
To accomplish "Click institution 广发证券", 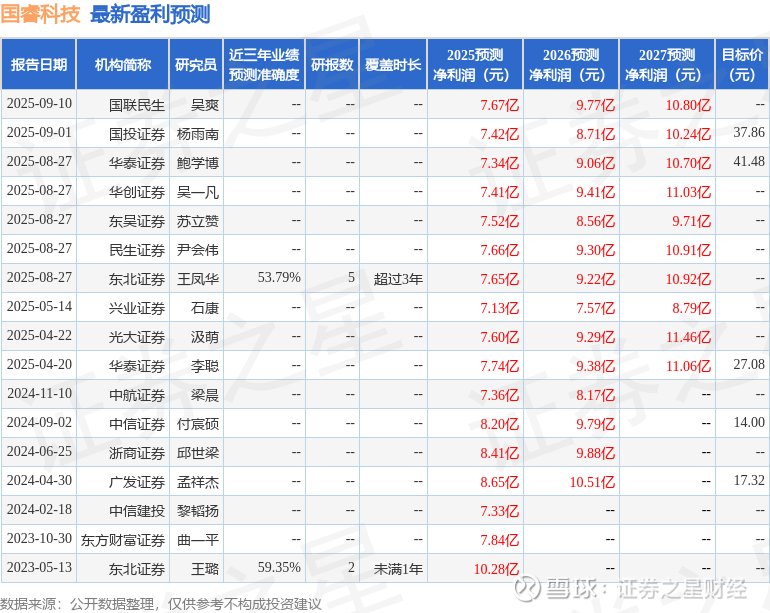I will (137, 481).
